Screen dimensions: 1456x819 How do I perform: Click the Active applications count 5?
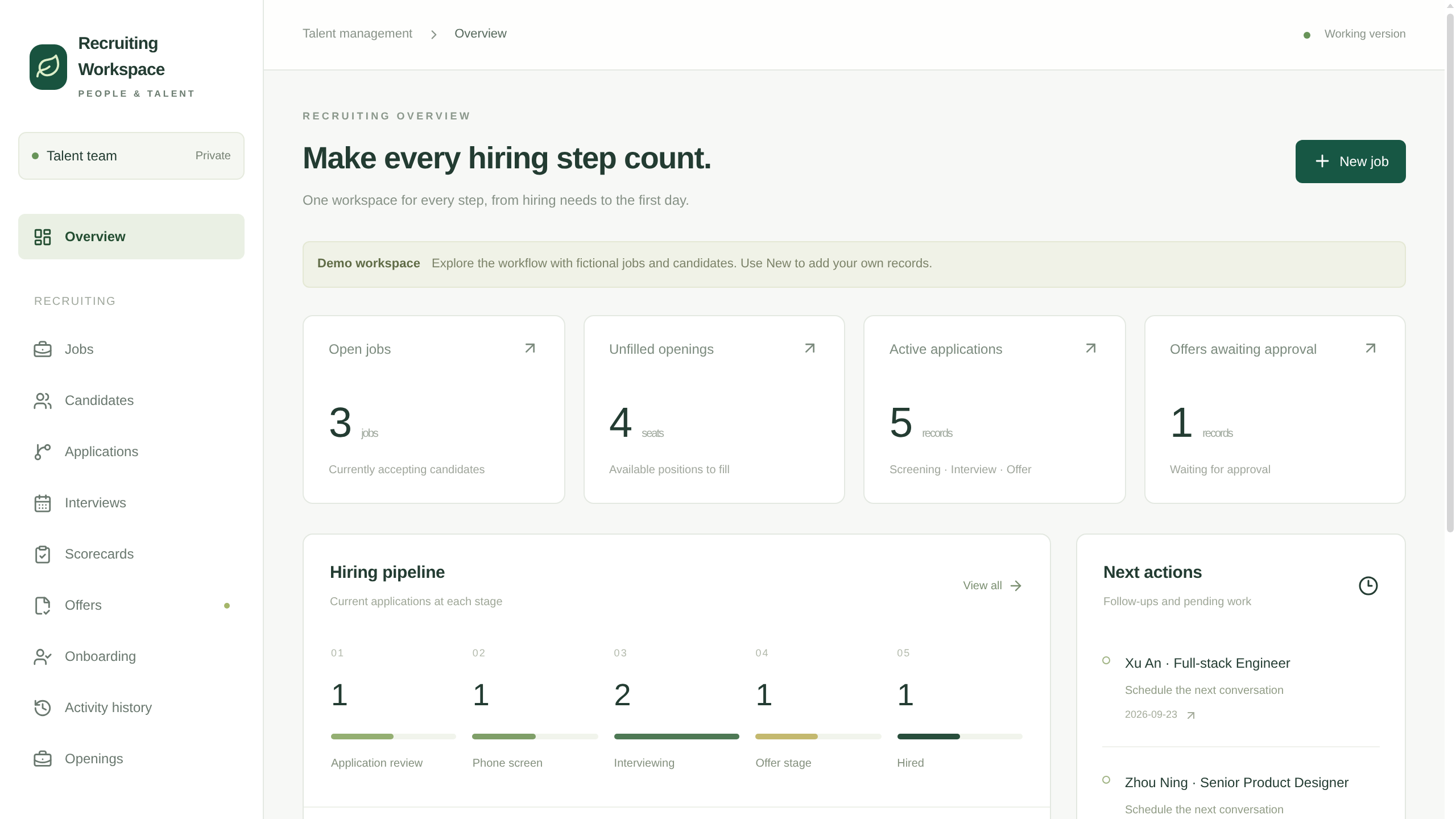(x=901, y=423)
